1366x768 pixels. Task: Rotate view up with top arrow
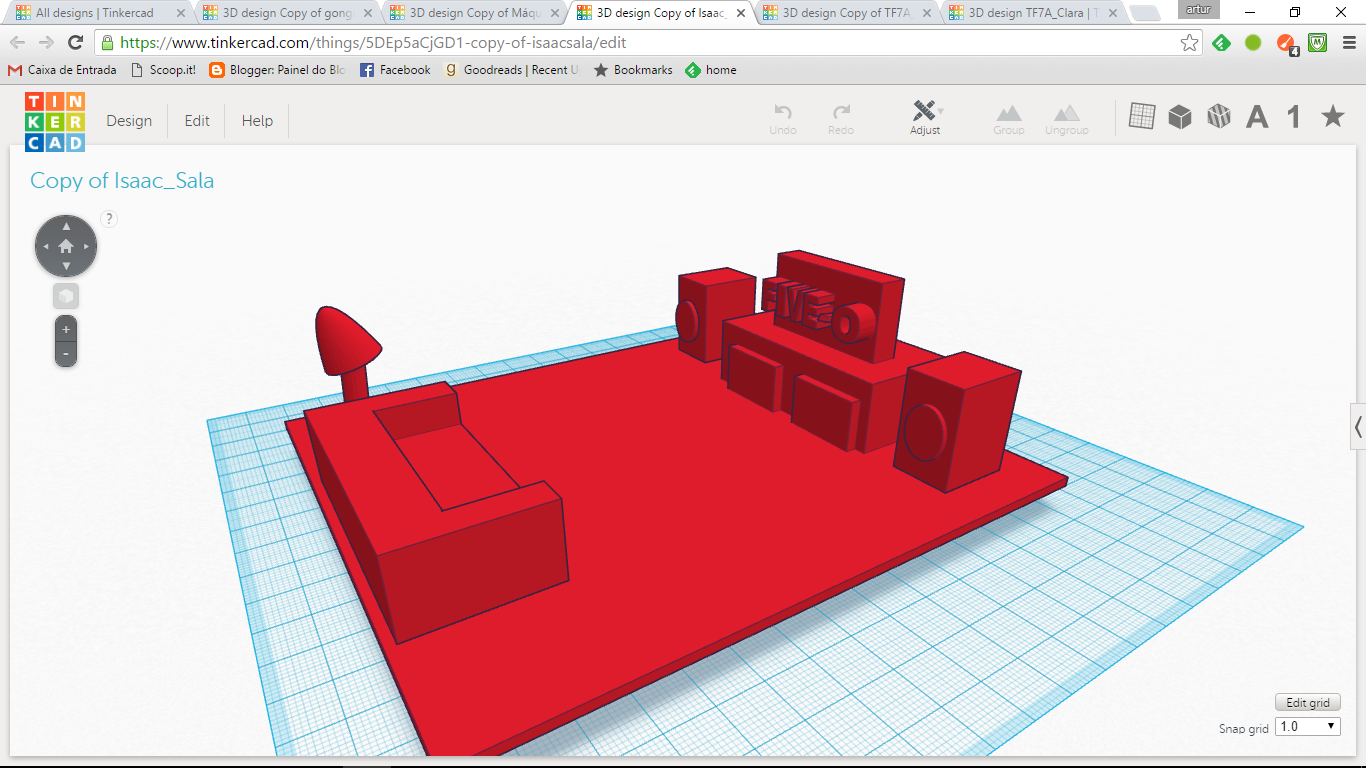coord(66,226)
